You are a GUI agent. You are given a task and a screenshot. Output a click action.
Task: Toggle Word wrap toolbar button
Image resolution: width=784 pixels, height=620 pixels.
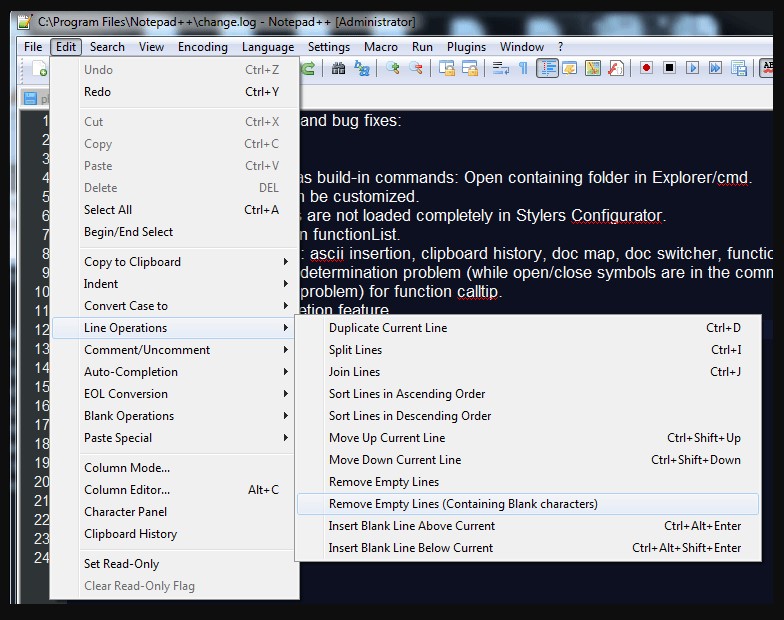[500, 68]
